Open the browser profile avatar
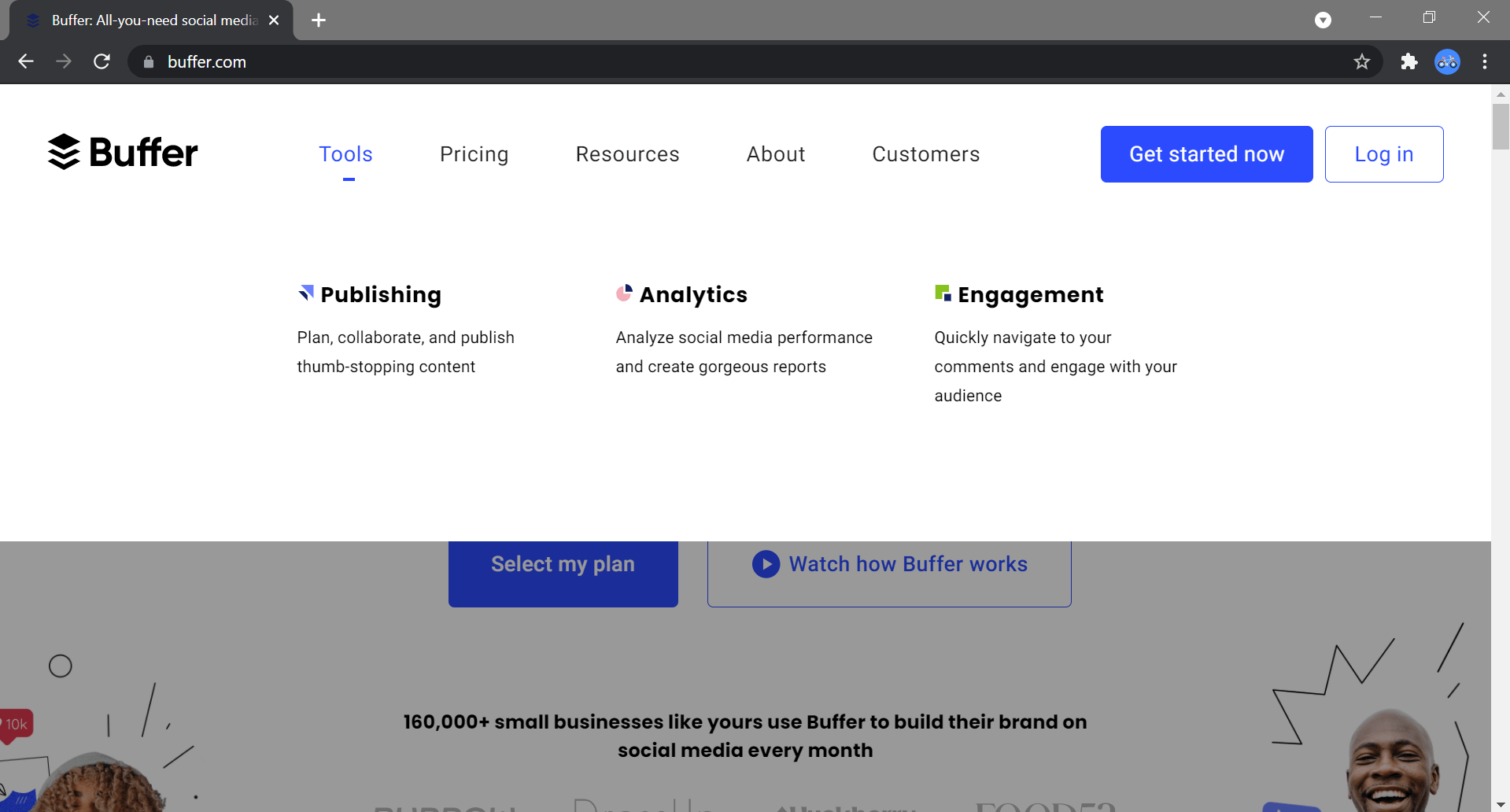Viewport: 1510px width, 812px height. click(x=1447, y=61)
